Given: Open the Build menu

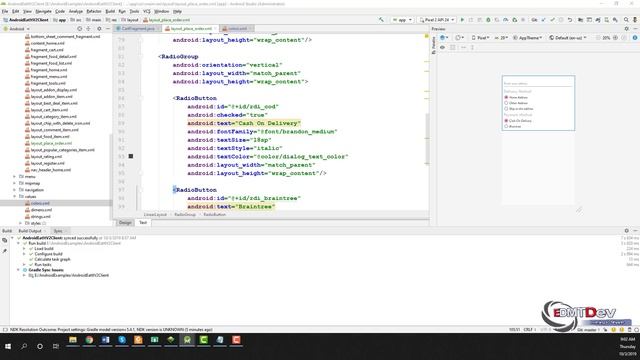Looking at the screenshot, I should [110, 11].
